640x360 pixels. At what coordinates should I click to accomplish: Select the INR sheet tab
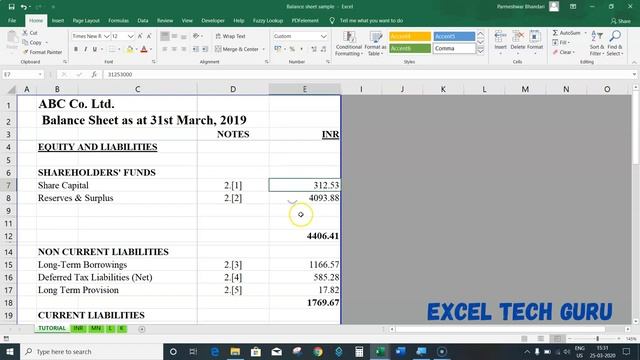pyautogui.click(x=78, y=328)
